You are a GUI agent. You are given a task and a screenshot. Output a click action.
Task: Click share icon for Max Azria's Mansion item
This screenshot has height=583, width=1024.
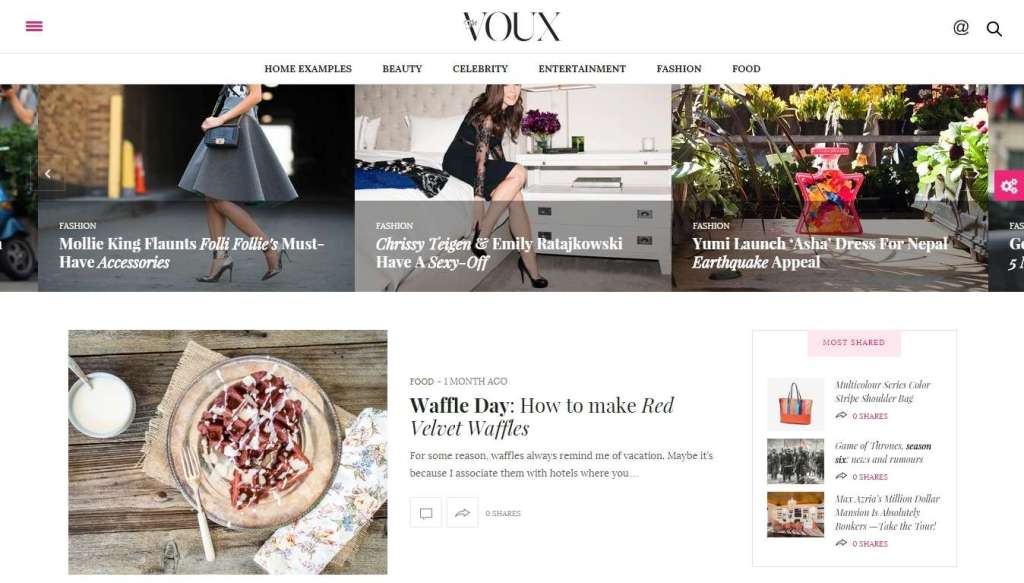(x=841, y=543)
